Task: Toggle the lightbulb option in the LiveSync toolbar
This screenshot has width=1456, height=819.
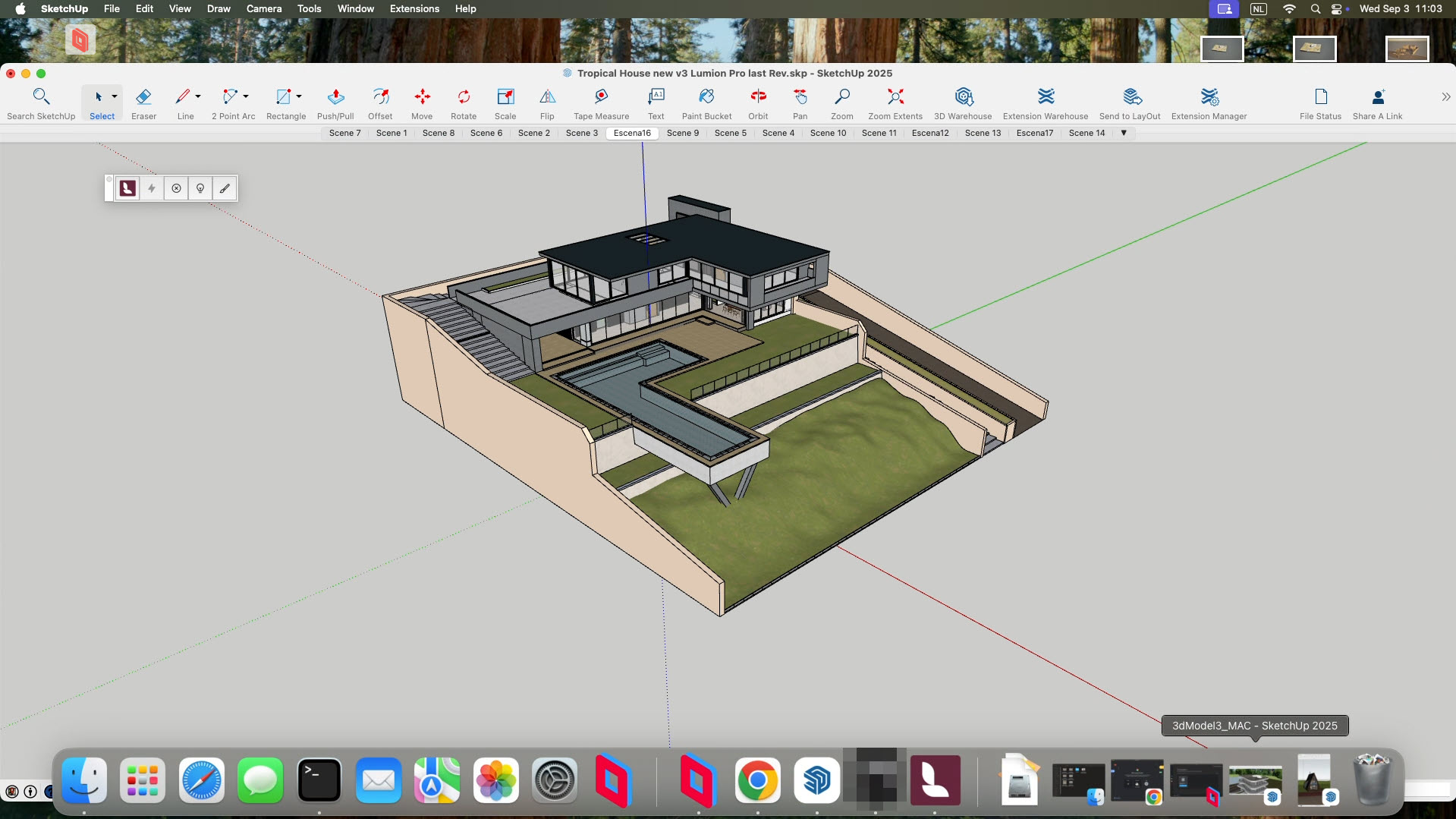Action: (x=200, y=187)
